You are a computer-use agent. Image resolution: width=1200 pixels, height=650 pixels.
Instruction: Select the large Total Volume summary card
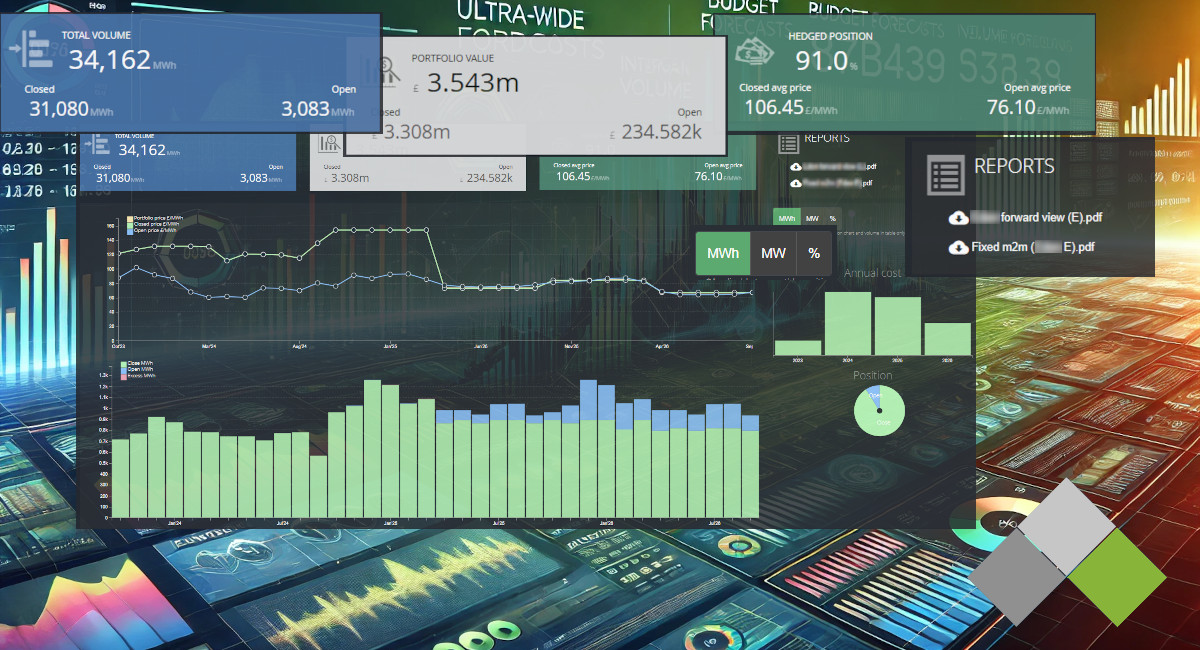(190, 73)
